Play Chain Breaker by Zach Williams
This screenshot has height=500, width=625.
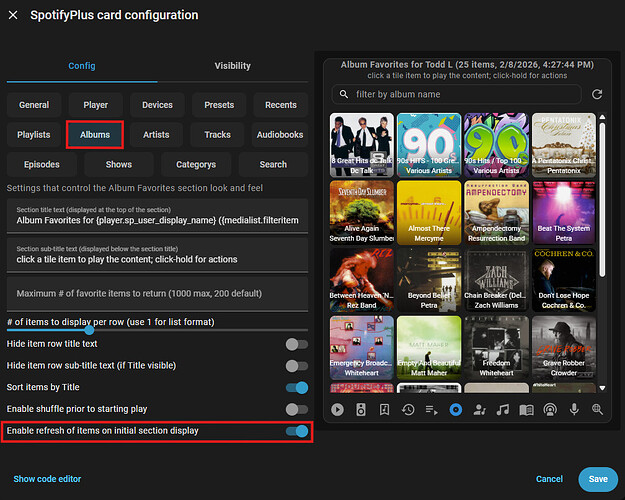[x=496, y=280]
